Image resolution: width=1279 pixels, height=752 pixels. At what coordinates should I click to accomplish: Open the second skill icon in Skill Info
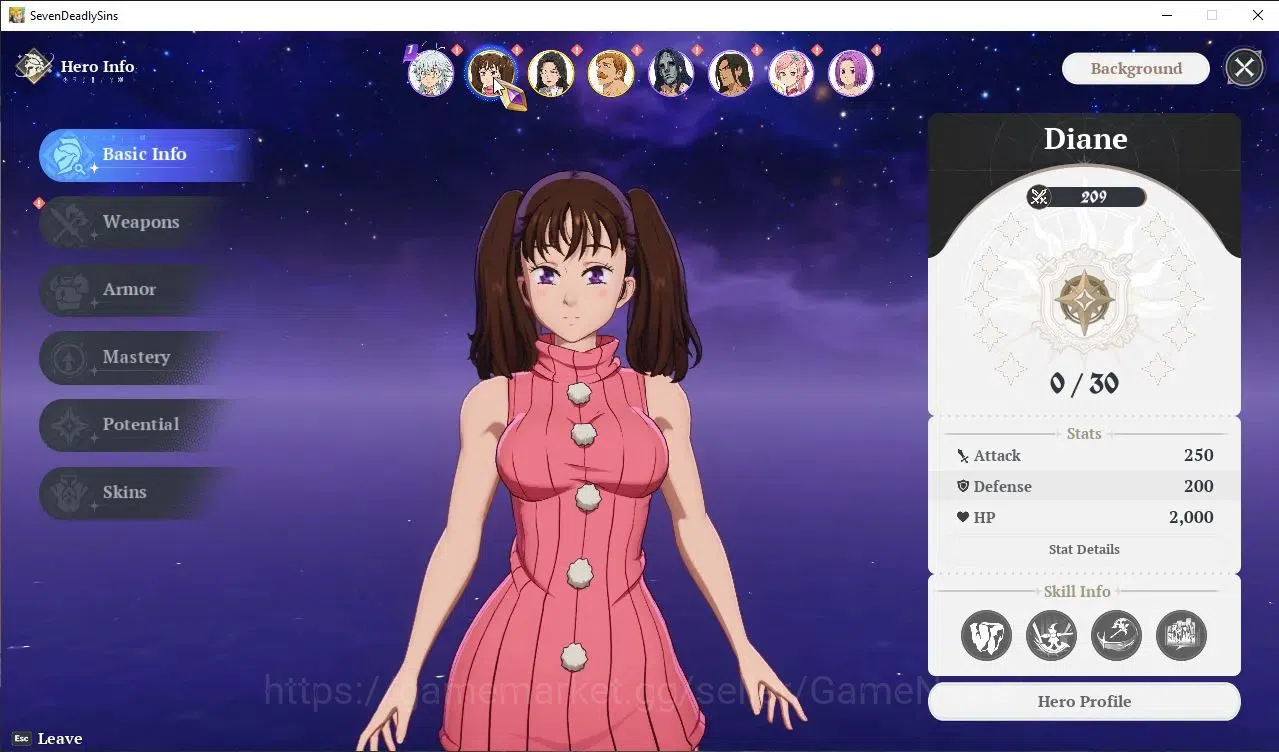click(1052, 635)
